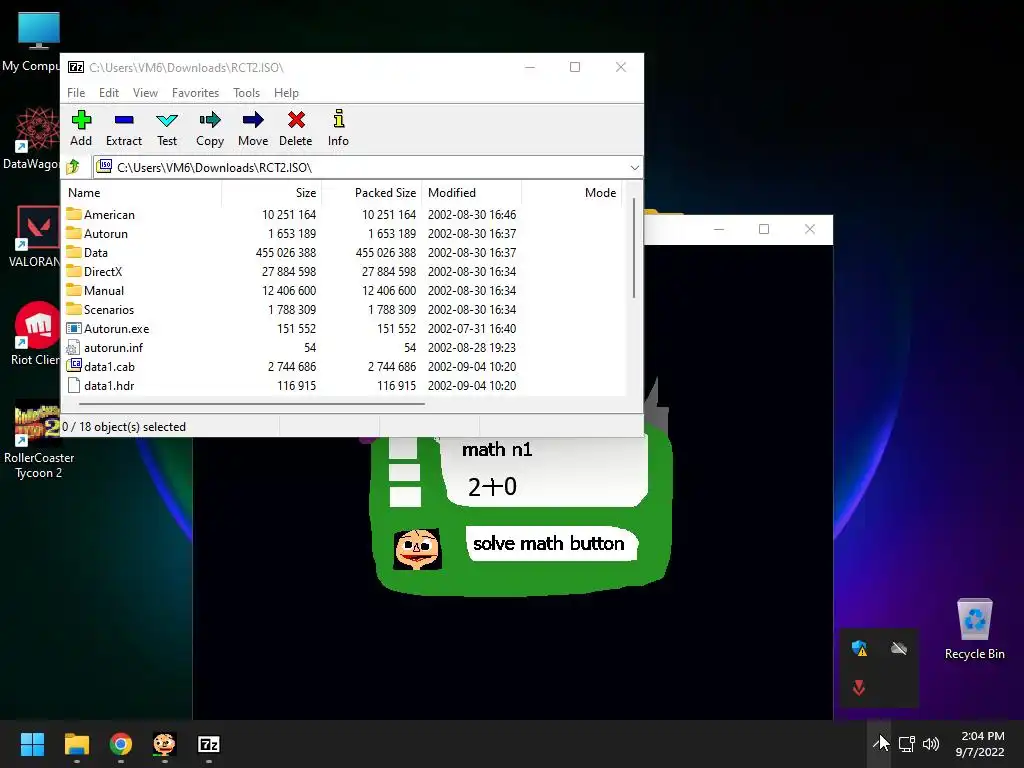Open the Help menu
The width and height of the screenshot is (1024, 768).
click(286, 93)
